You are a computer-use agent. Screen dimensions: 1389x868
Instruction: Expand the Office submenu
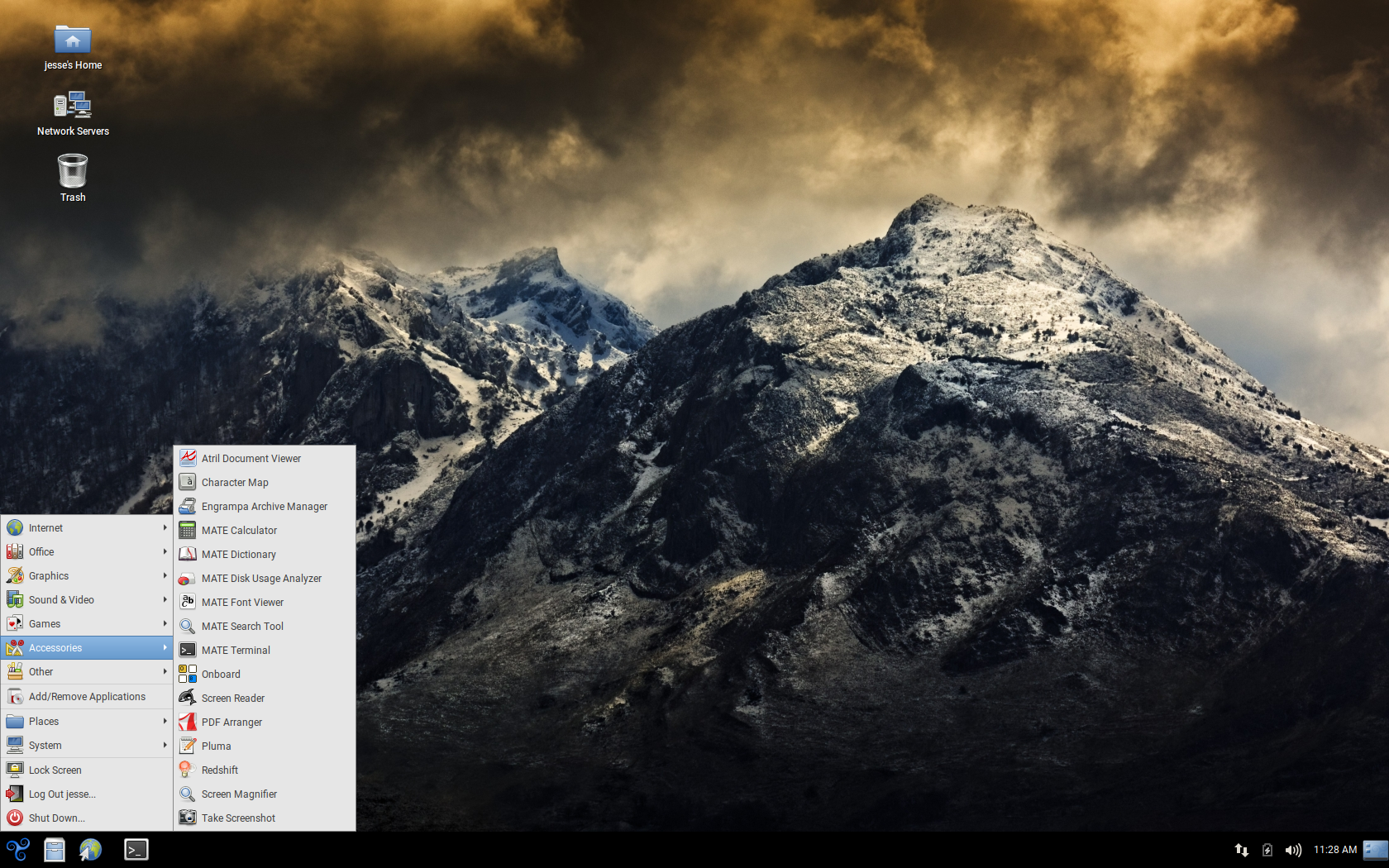point(87,552)
